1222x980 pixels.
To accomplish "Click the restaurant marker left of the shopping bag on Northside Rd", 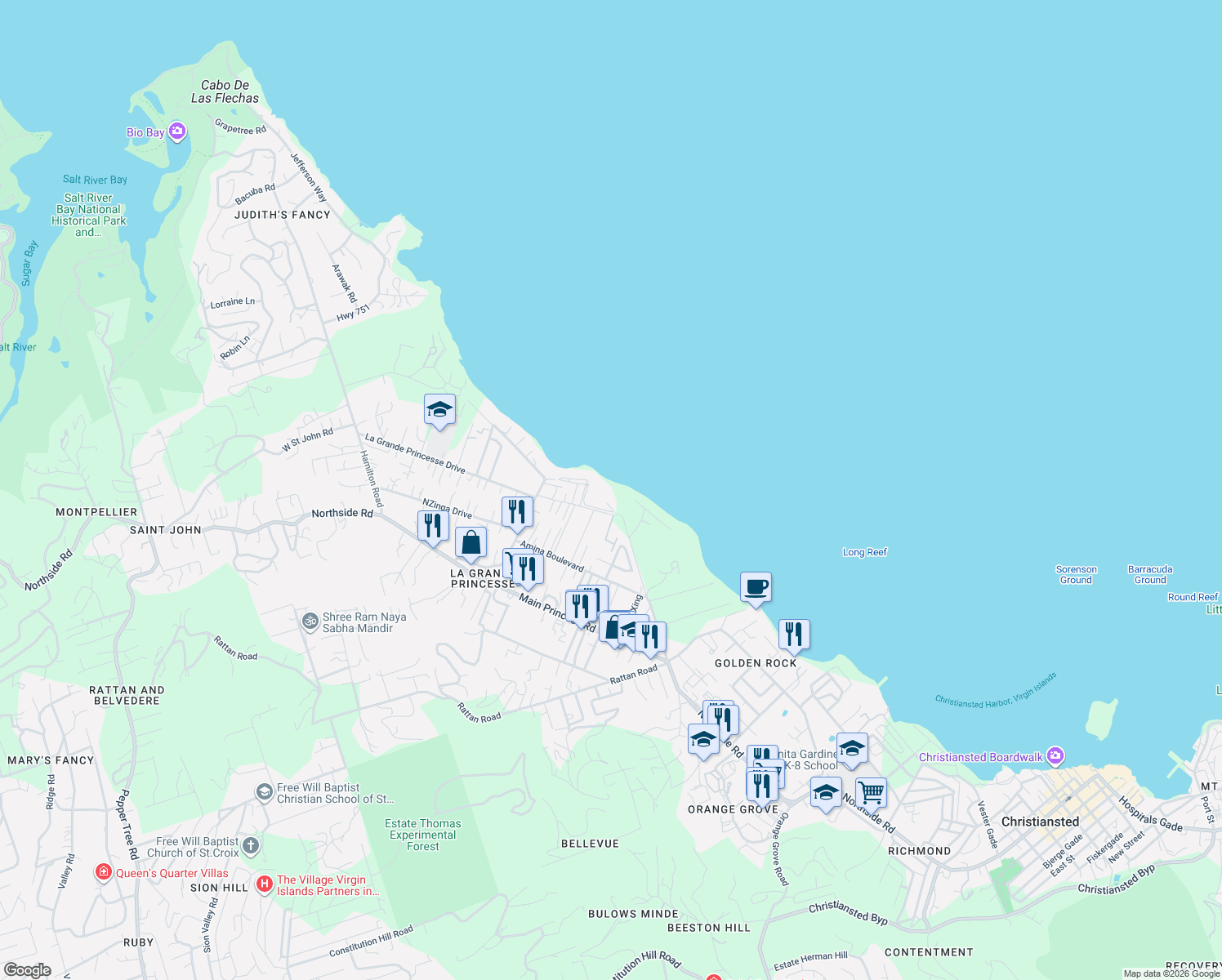I will (433, 527).
